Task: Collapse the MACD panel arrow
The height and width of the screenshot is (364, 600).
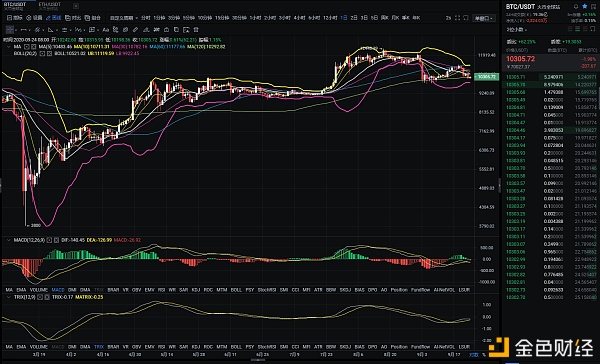Action: pyautogui.click(x=8, y=240)
